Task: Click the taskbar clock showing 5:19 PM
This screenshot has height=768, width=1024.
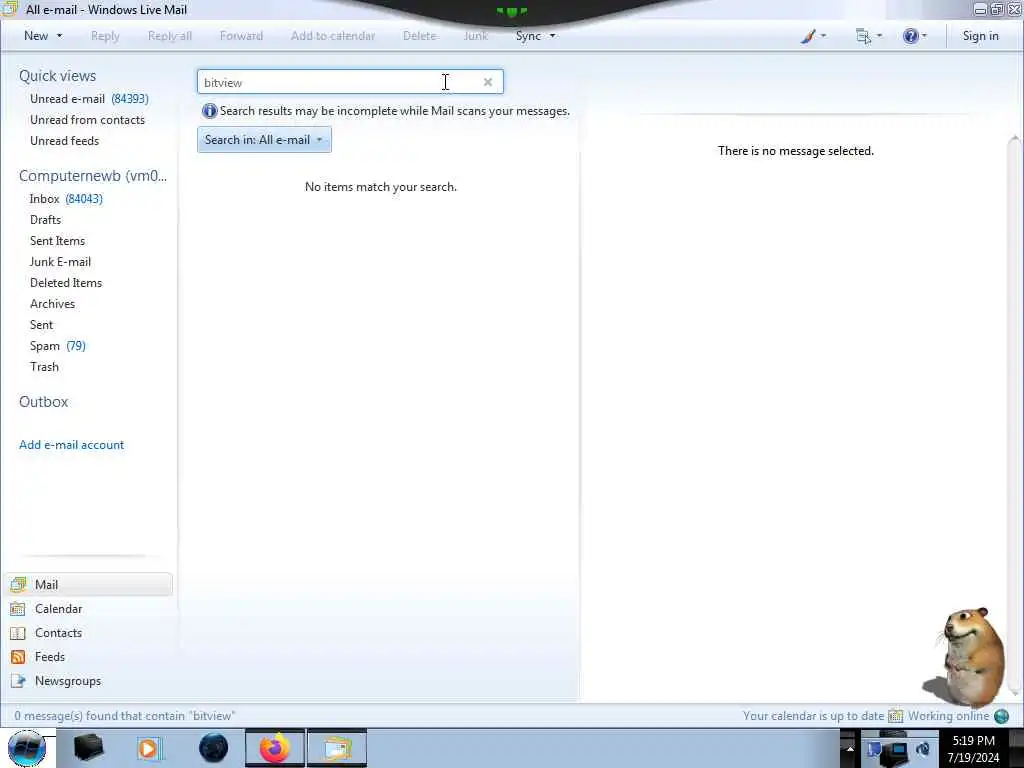Action: (973, 748)
